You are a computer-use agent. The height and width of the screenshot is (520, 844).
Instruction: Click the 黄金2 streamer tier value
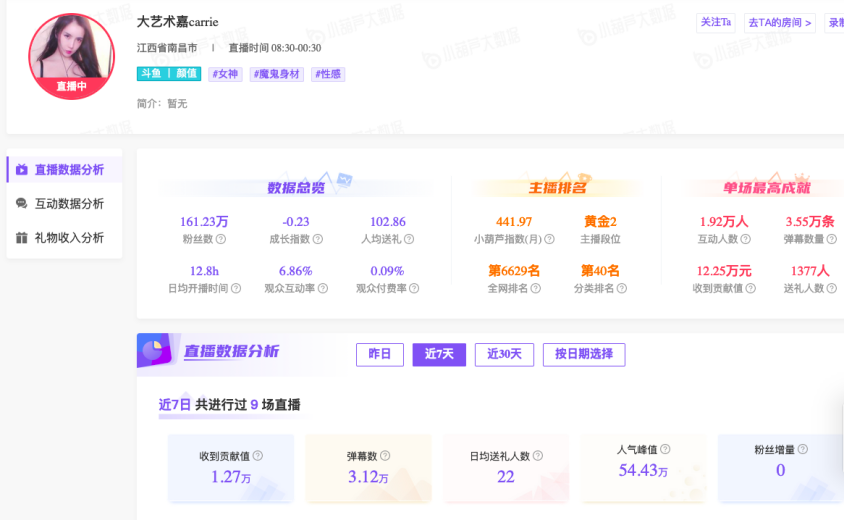[x=600, y=222]
